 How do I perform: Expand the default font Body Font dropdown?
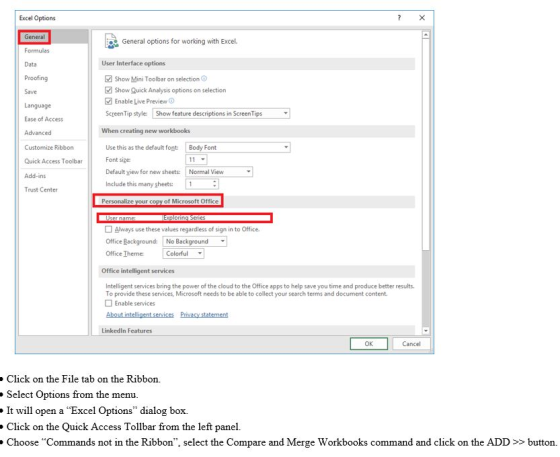point(238,147)
